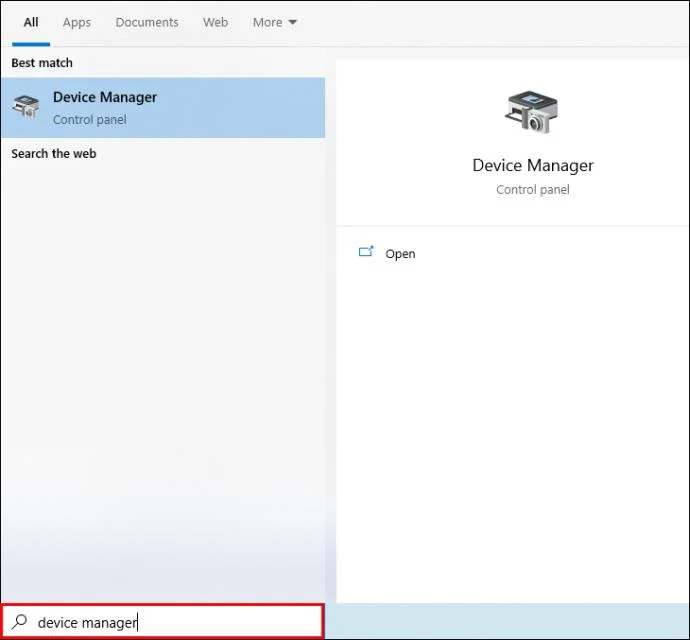Screen dimensions: 690x640
Task: Click the search magnifier icon
Action: (x=19, y=622)
